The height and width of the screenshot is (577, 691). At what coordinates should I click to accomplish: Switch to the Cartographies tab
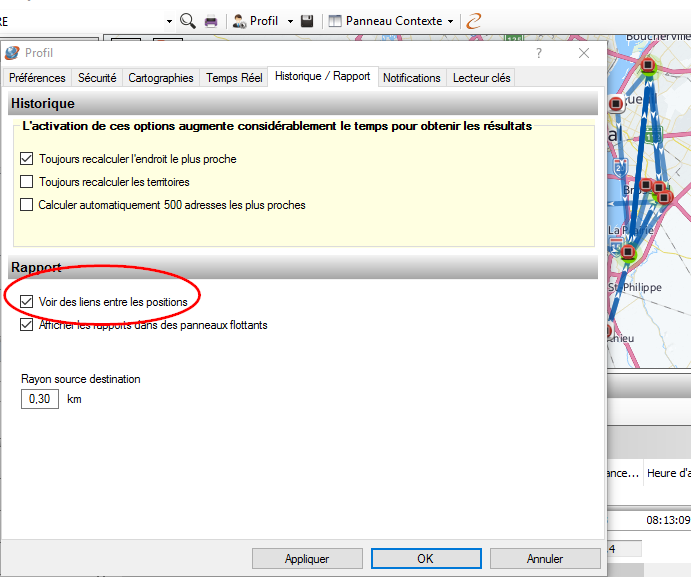161,78
